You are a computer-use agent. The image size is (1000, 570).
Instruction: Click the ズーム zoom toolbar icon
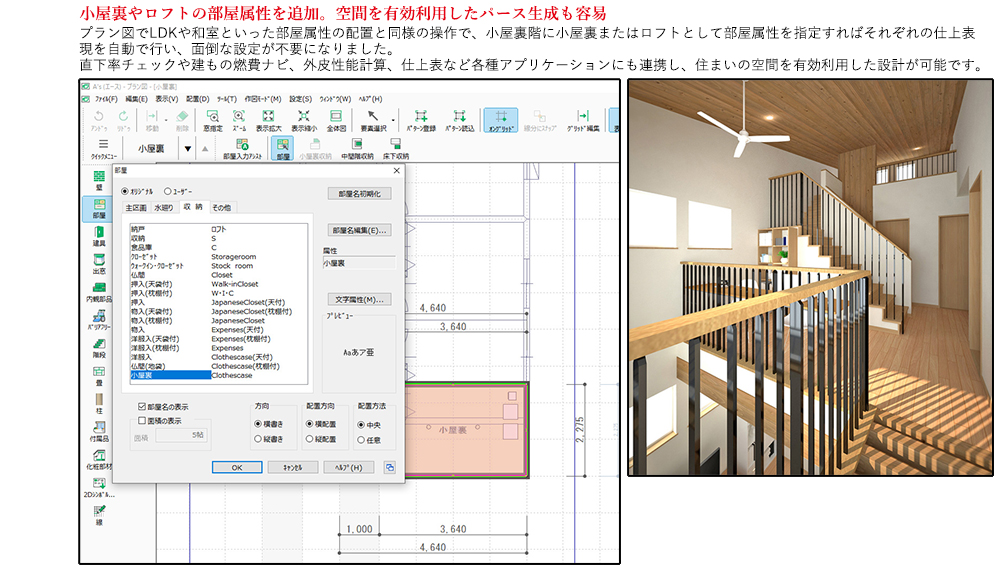pos(239,120)
